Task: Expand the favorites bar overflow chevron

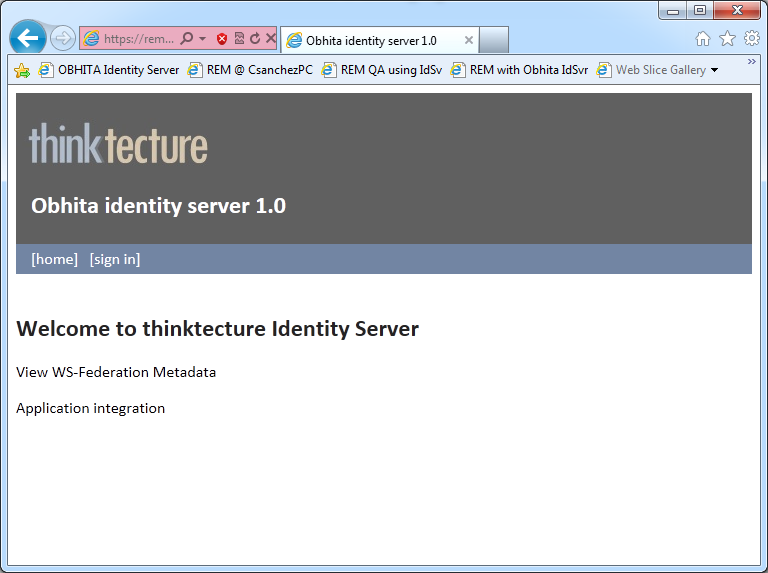Action: 751,61
